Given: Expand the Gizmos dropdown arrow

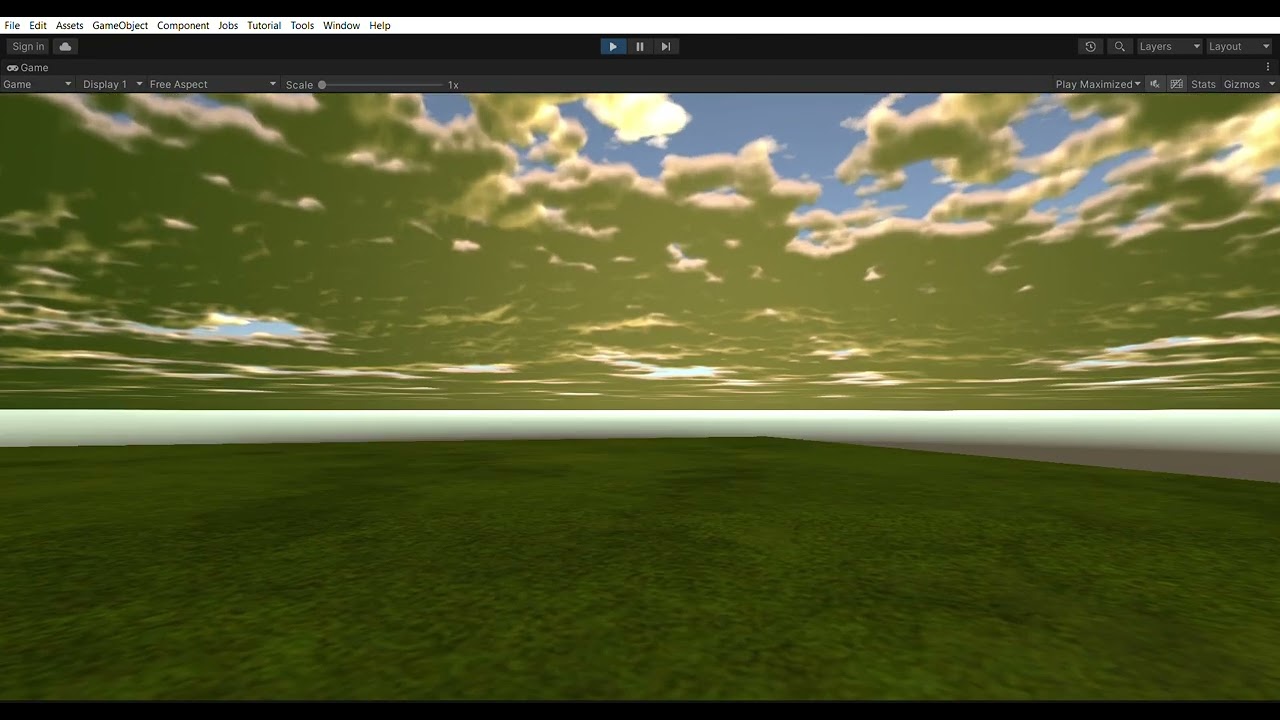Looking at the screenshot, I should (x=1272, y=84).
